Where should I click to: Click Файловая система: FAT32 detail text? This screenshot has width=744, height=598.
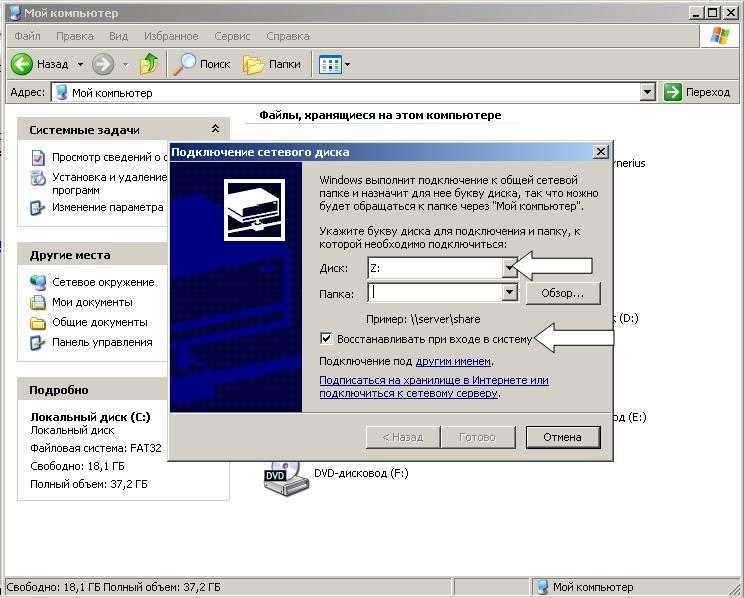pyautogui.click(x=96, y=448)
